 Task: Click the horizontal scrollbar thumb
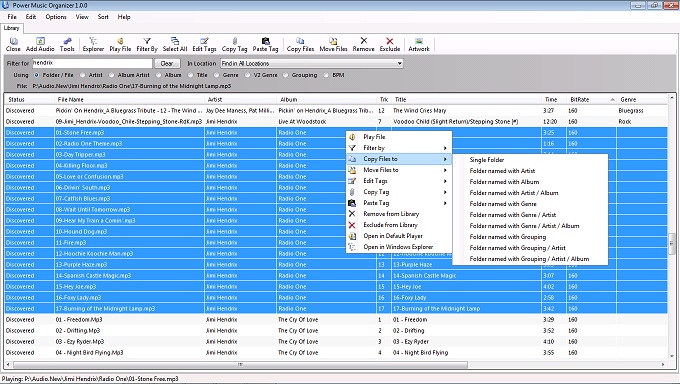(x=240, y=364)
